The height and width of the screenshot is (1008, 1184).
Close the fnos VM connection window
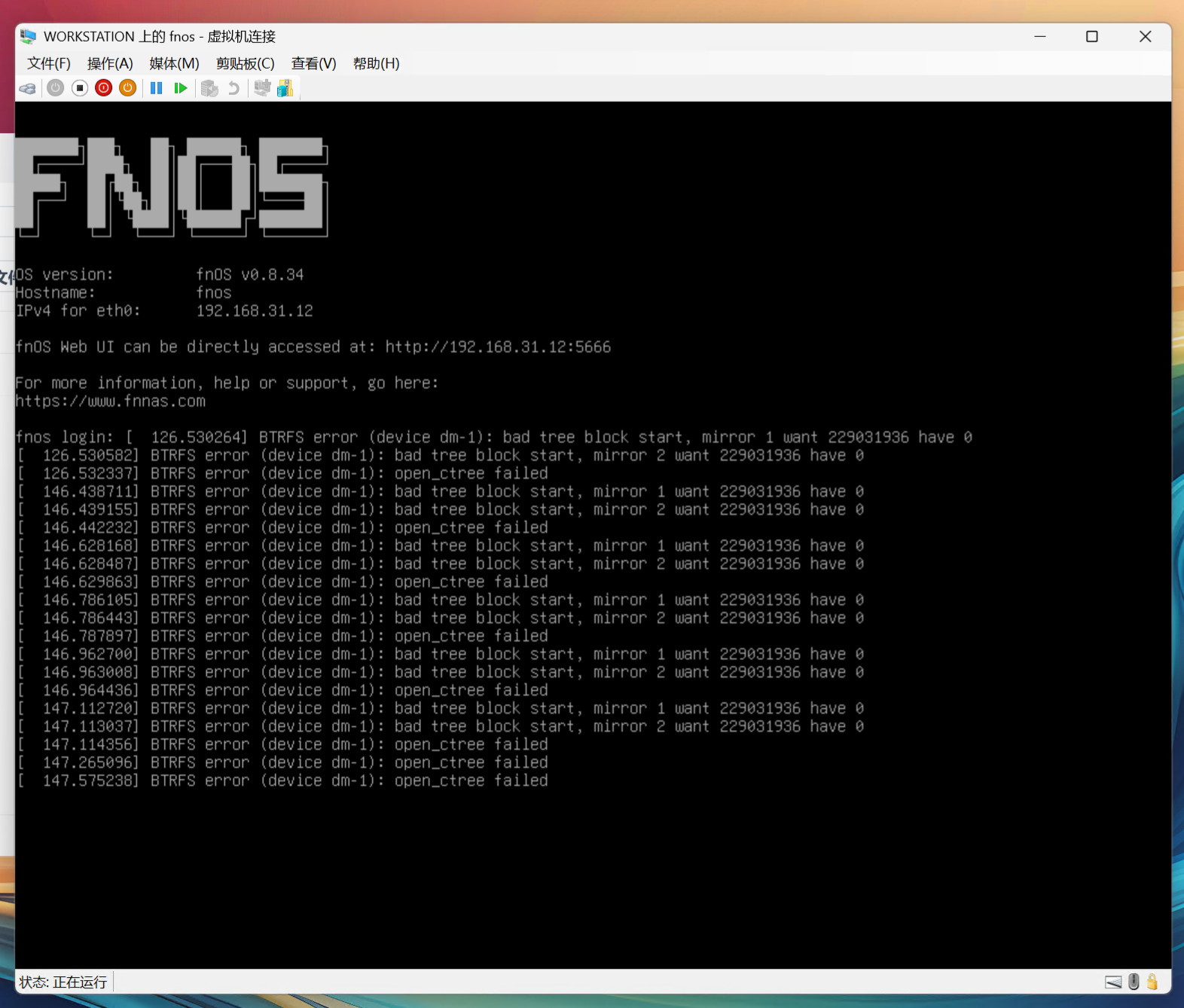[x=1146, y=36]
